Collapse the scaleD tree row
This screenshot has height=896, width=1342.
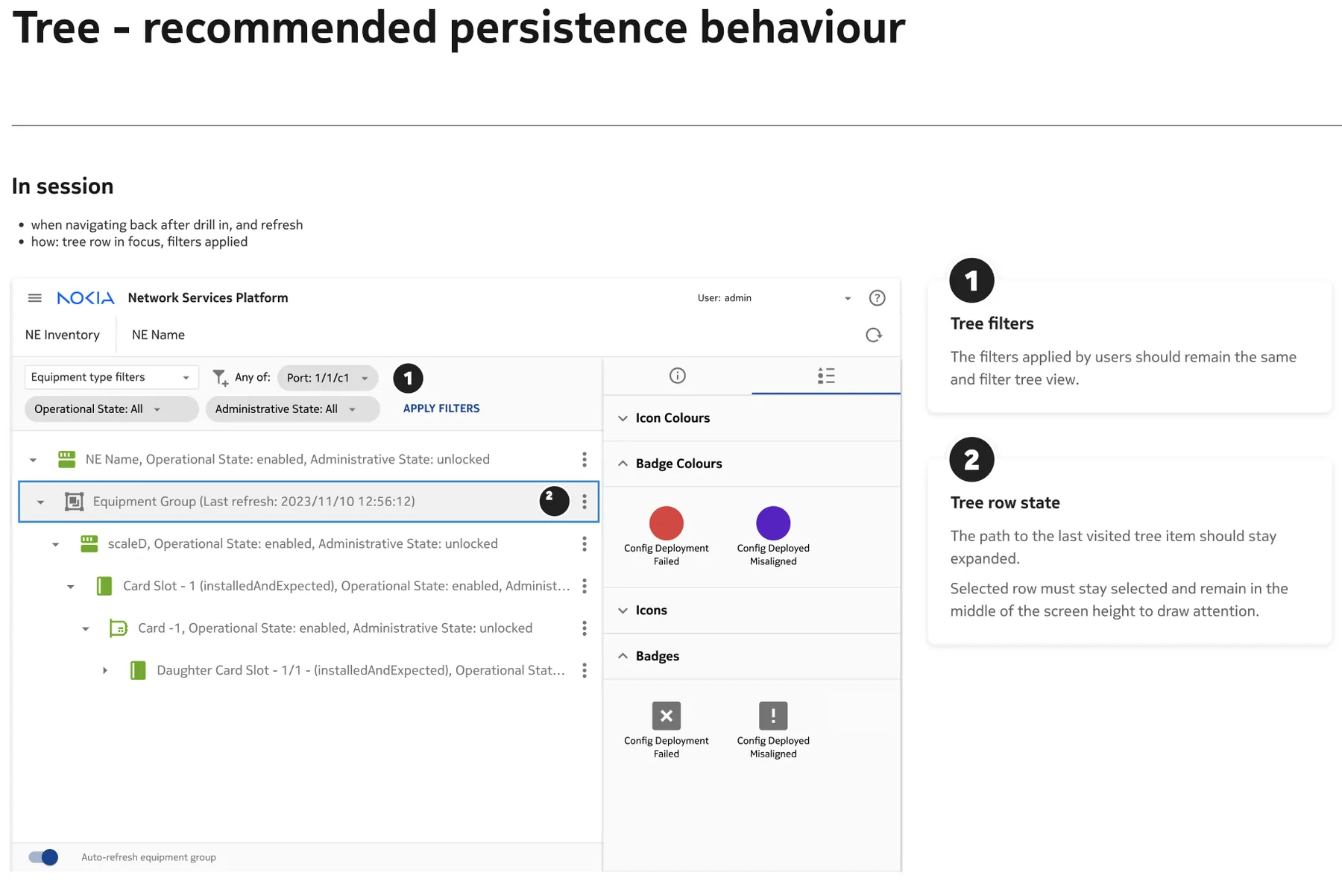(55, 545)
